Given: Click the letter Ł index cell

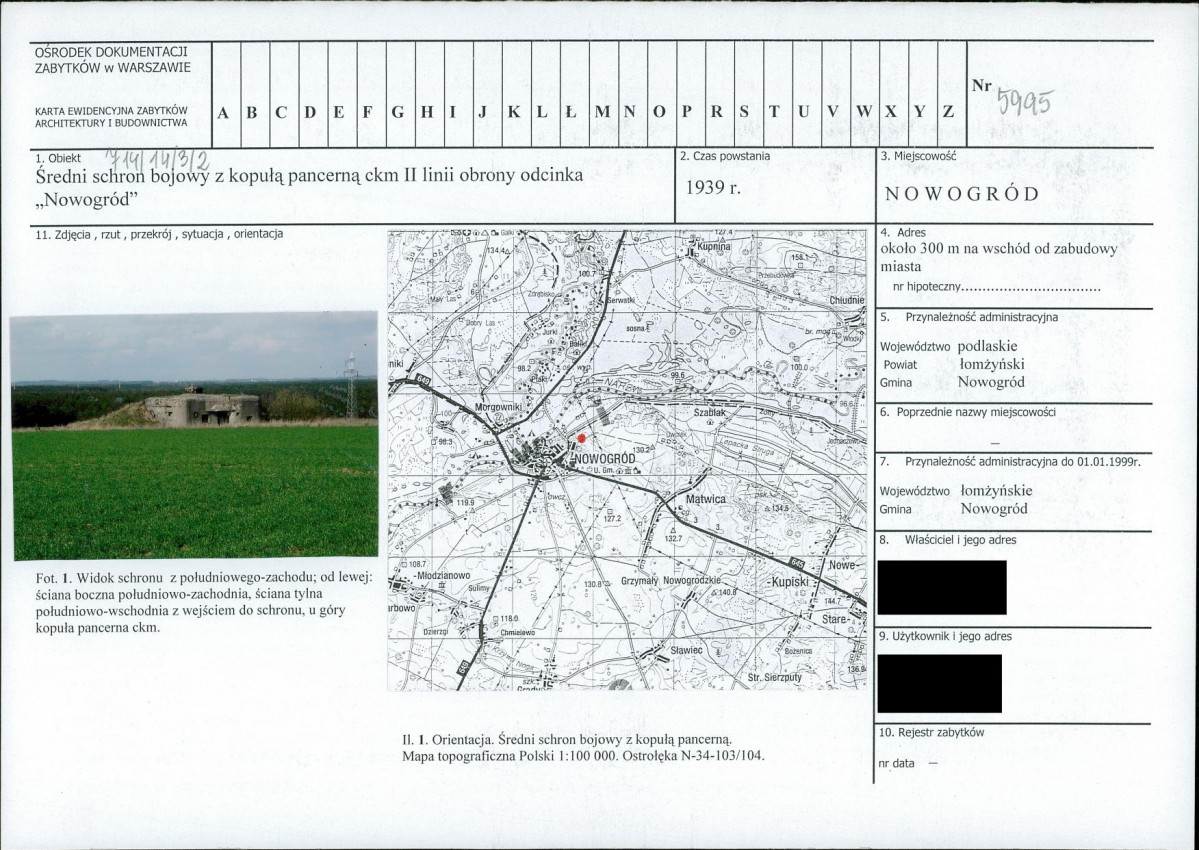Looking at the screenshot, I should point(575,94).
